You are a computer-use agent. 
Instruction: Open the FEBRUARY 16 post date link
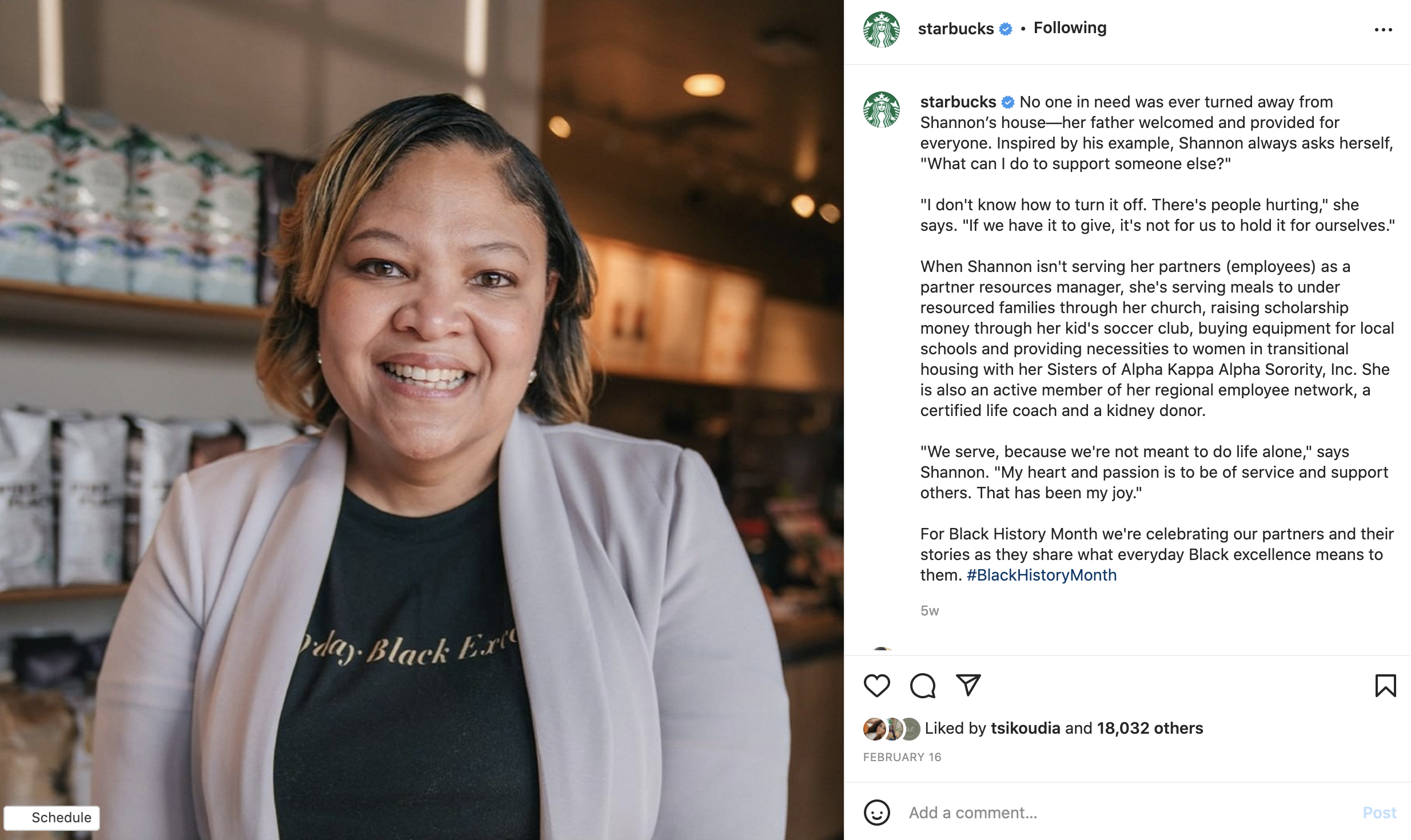pyautogui.click(x=902, y=757)
